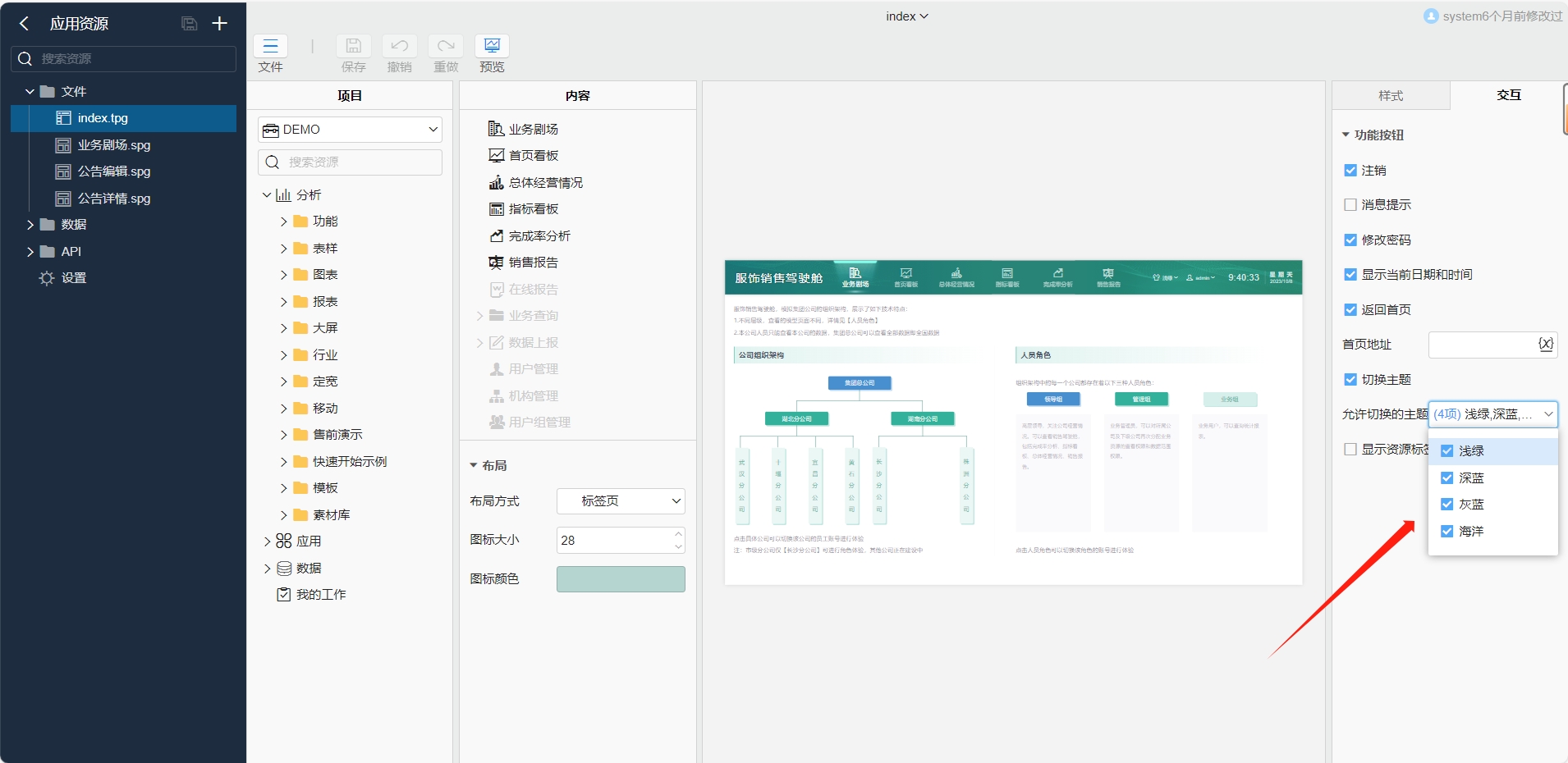This screenshot has height=763, width=1568.
Task: Open 业务剧场.spg file in sidebar
Action: (x=113, y=145)
